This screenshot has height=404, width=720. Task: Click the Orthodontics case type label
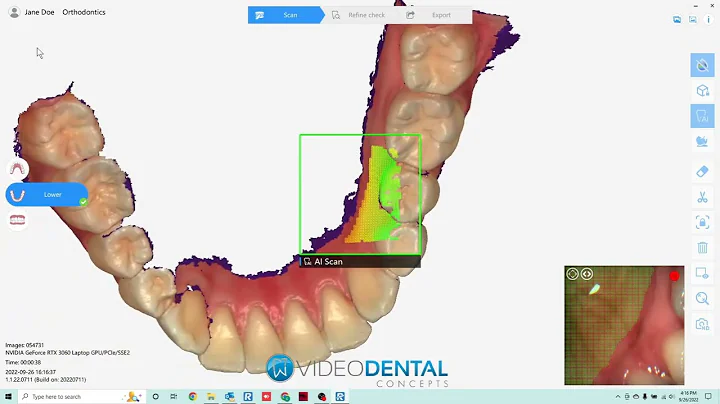click(84, 12)
